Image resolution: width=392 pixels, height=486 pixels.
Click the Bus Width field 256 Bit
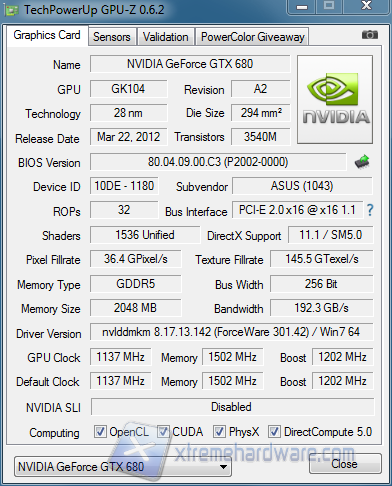[x=322, y=284]
